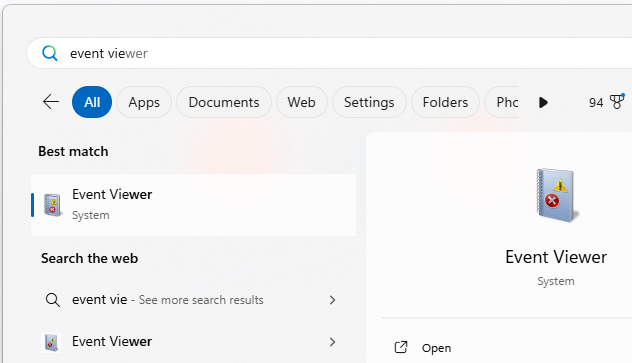Switch to the Folders filter
Image resolution: width=632 pixels, height=363 pixels.
pyautogui.click(x=445, y=102)
